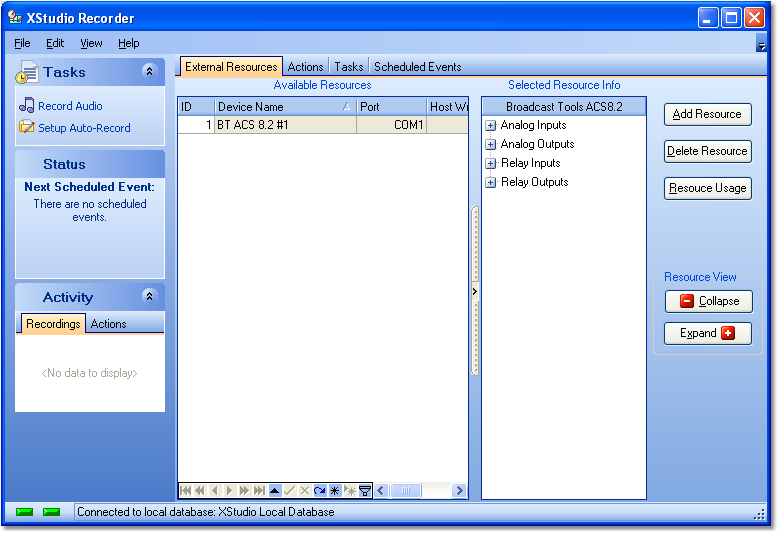Click the Tasks panel clock-document icon
This screenshot has height=533, width=778.
pyautogui.click(x=27, y=72)
